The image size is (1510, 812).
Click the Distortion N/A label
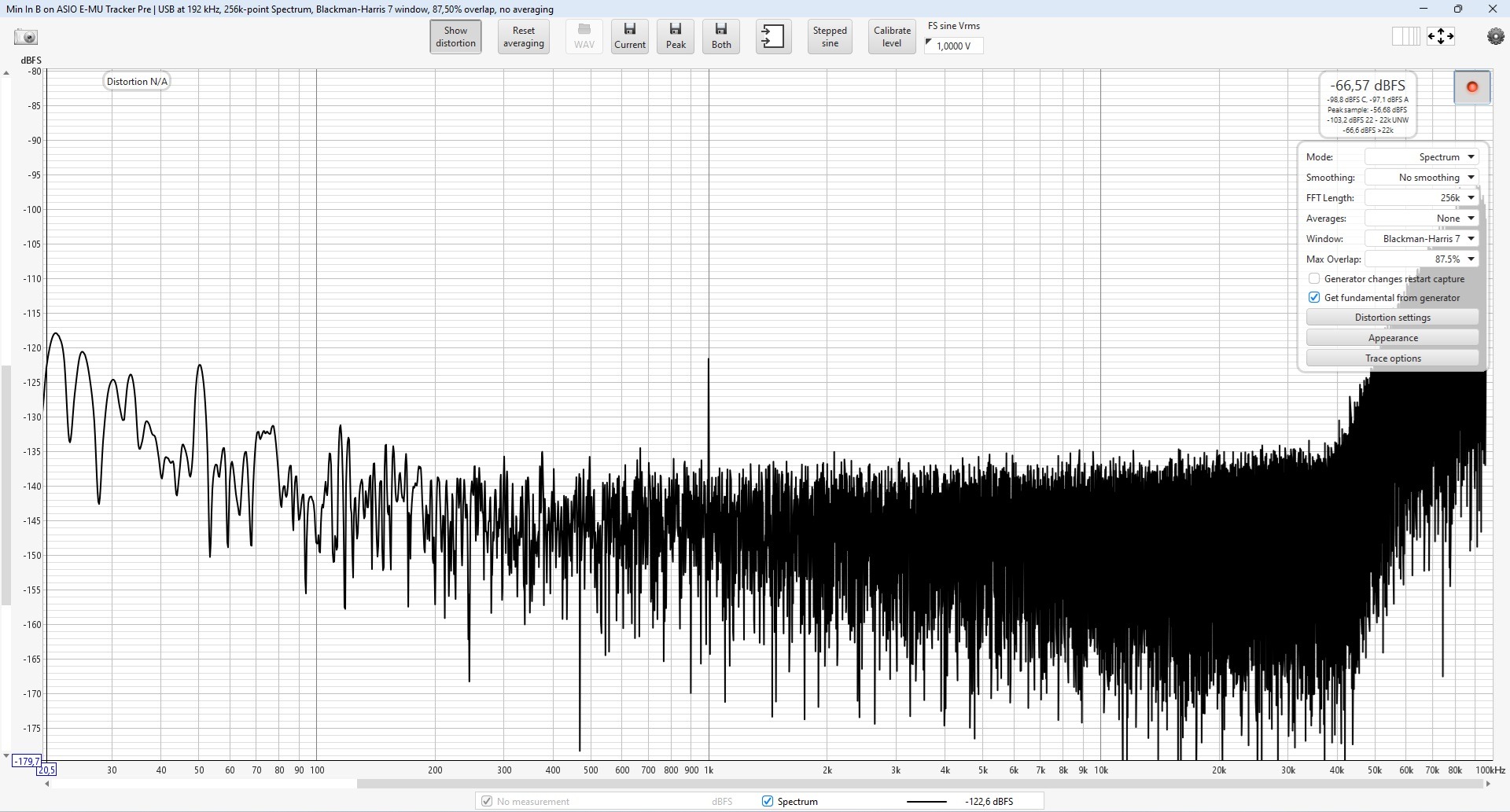pyautogui.click(x=137, y=82)
